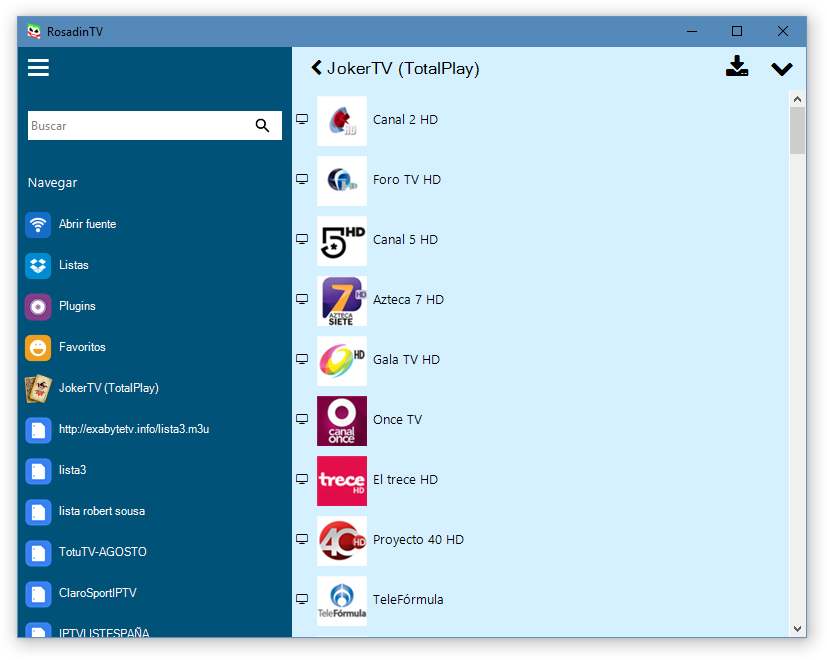Select ClaroSportIPTV list
827x660 pixels.
(x=98, y=592)
